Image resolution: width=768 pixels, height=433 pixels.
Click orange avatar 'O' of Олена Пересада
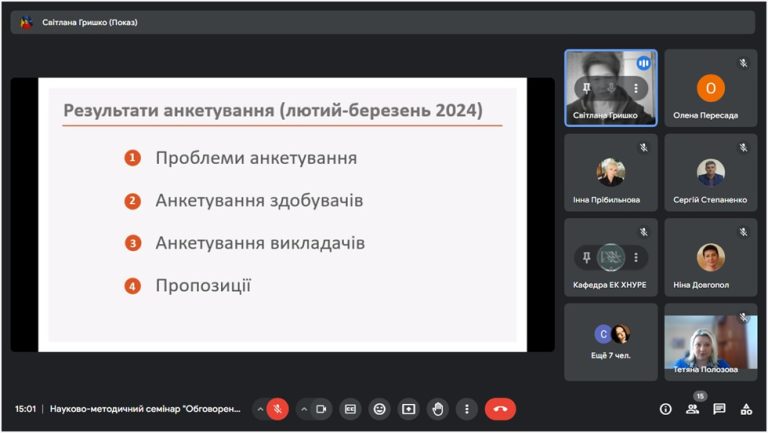click(x=711, y=88)
